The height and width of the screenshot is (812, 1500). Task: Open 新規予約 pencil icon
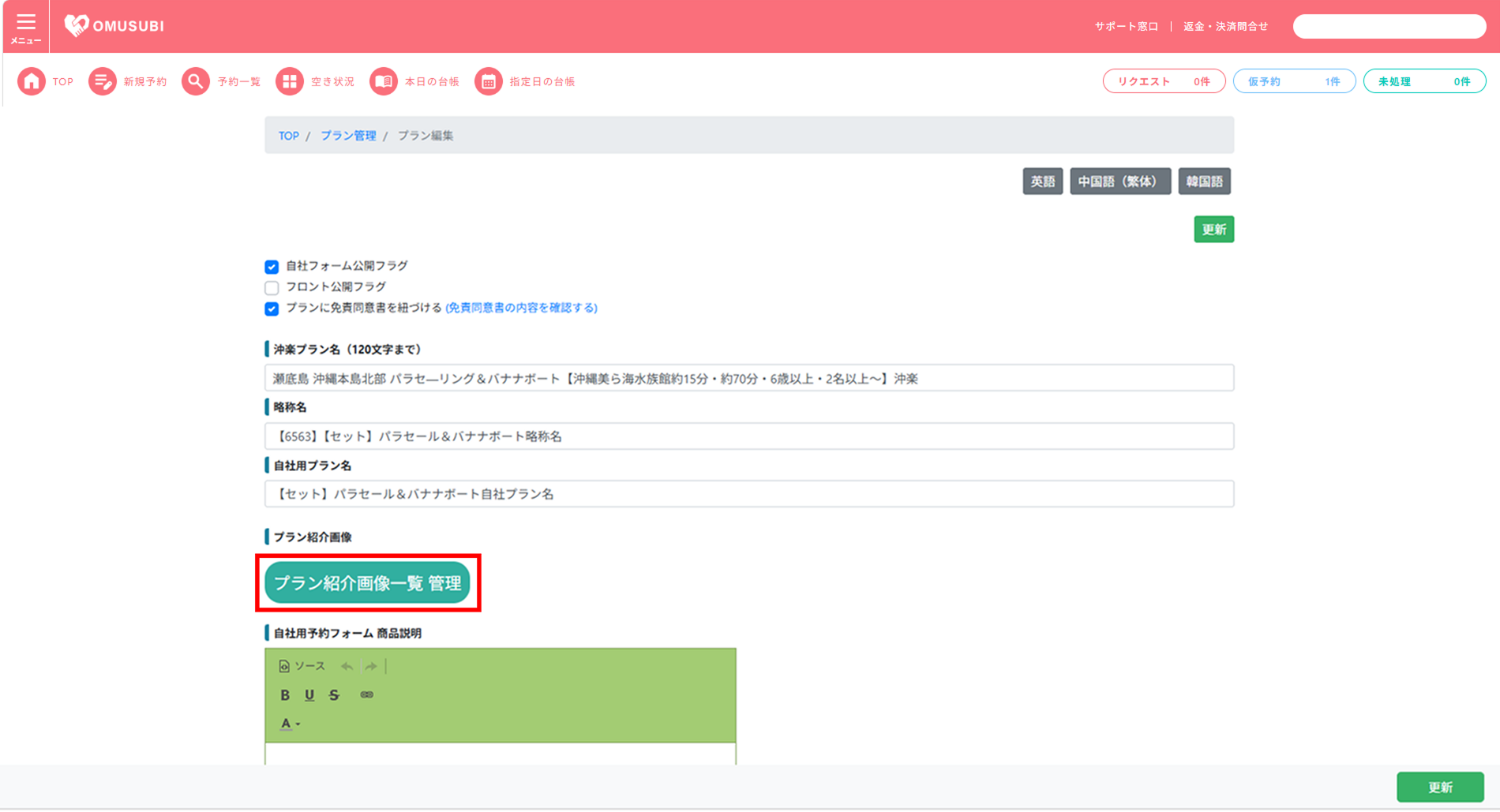point(102,81)
